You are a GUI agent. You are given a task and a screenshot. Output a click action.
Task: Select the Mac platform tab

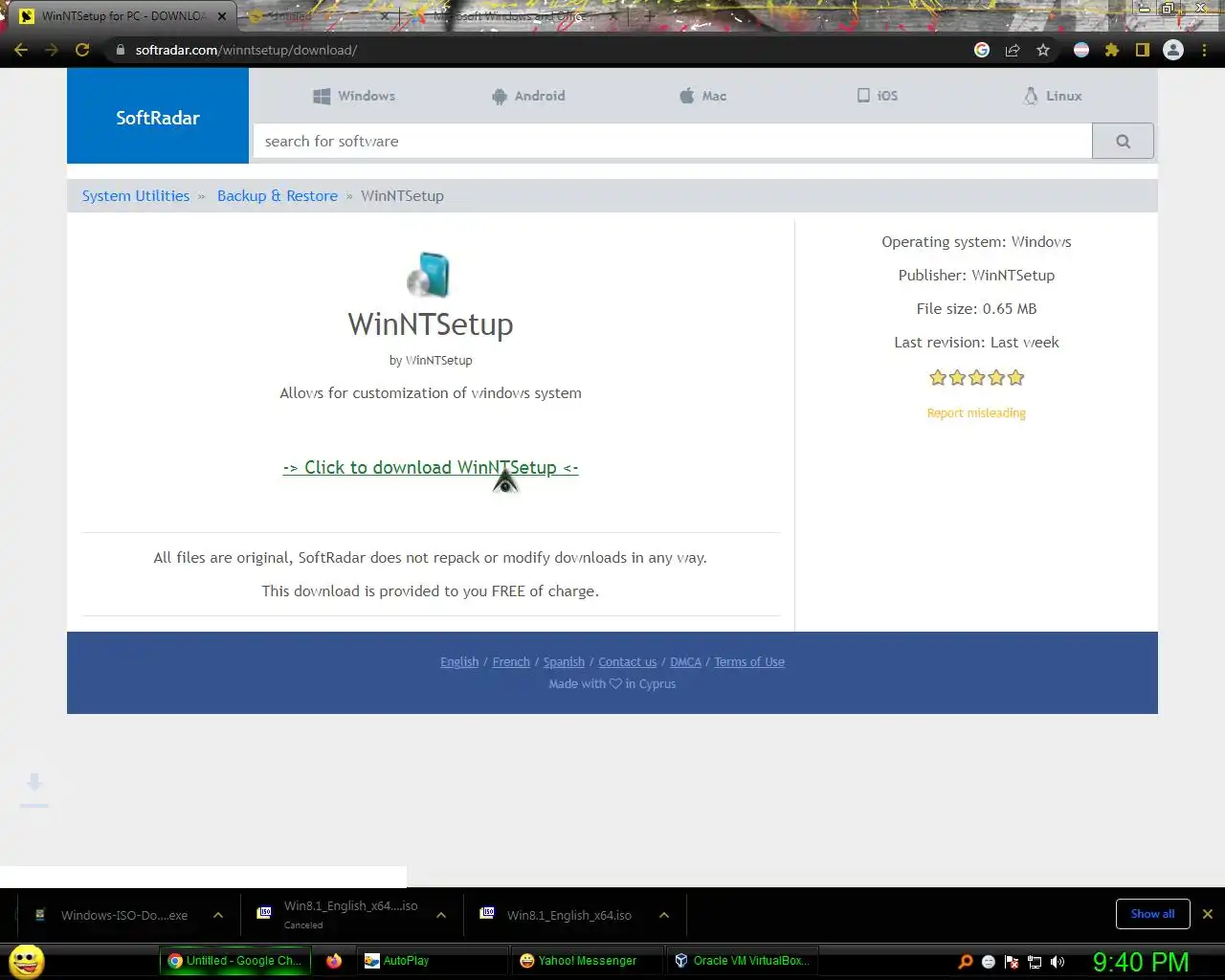[x=702, y=96]
